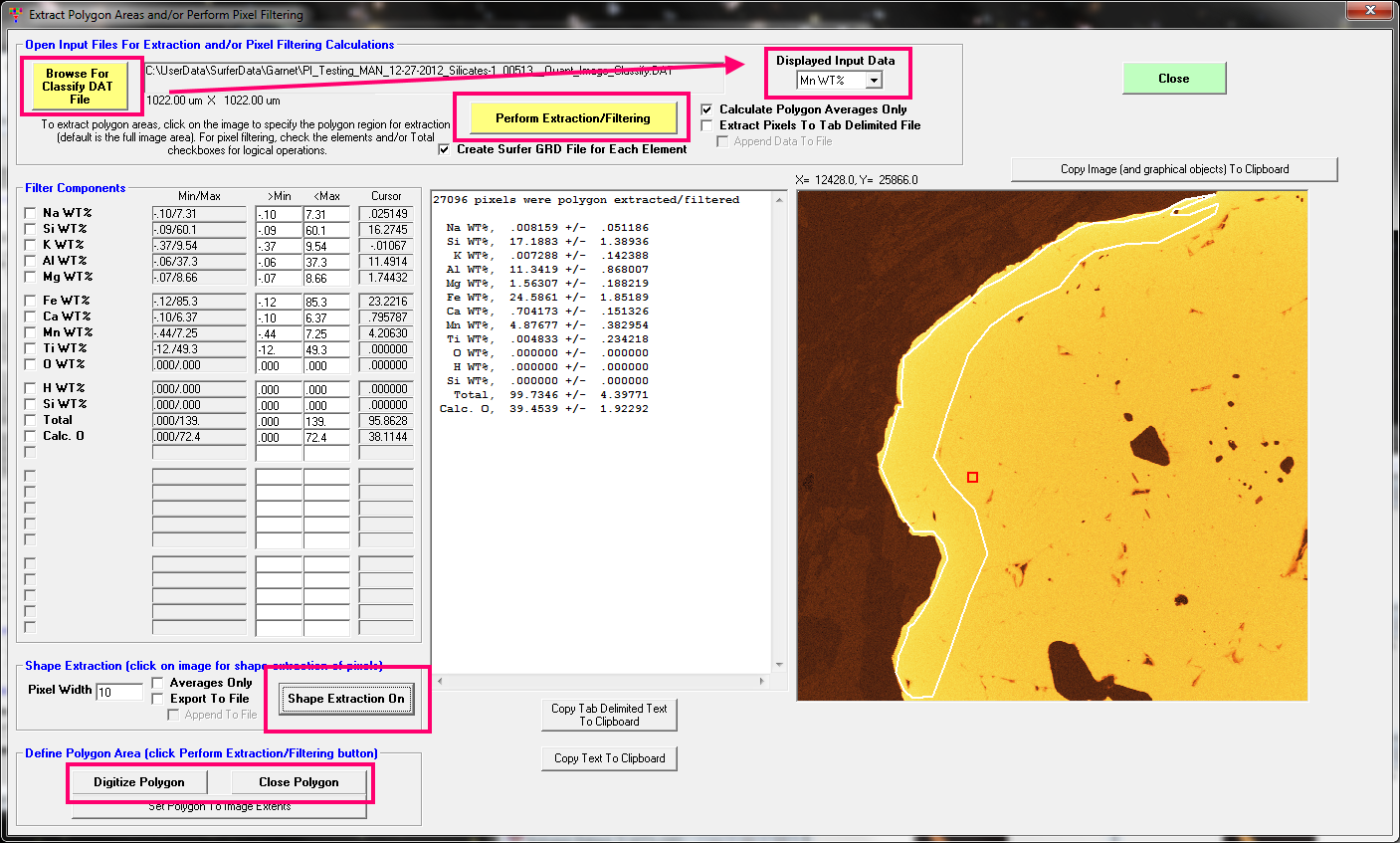
Task: Click Copy Text To Clipboard button
Action: point(609,758)
